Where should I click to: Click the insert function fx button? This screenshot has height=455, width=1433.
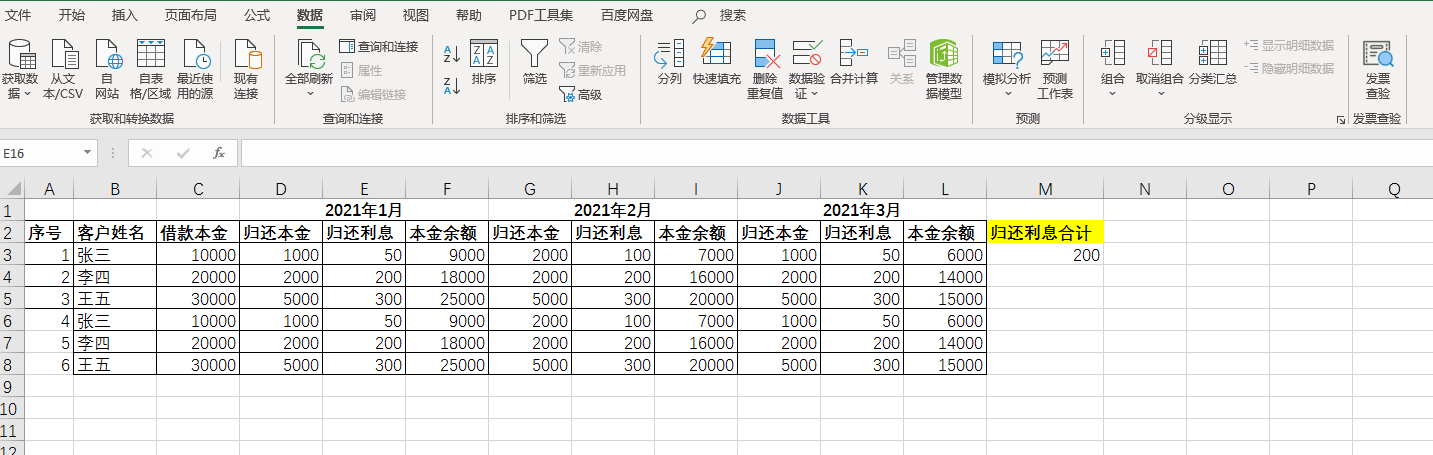point(219,154)
